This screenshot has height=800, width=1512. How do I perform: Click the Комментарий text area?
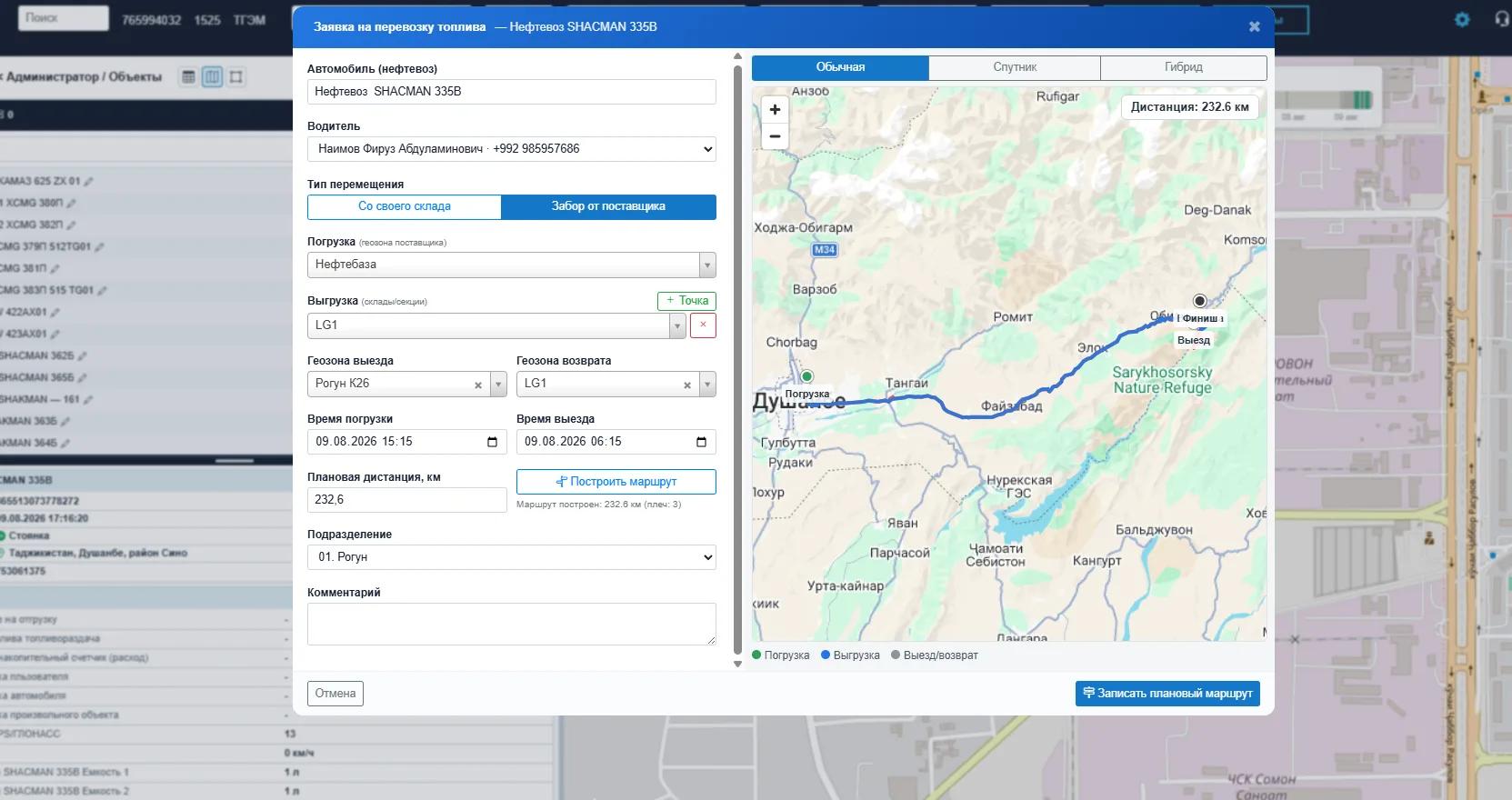point(512,625)
